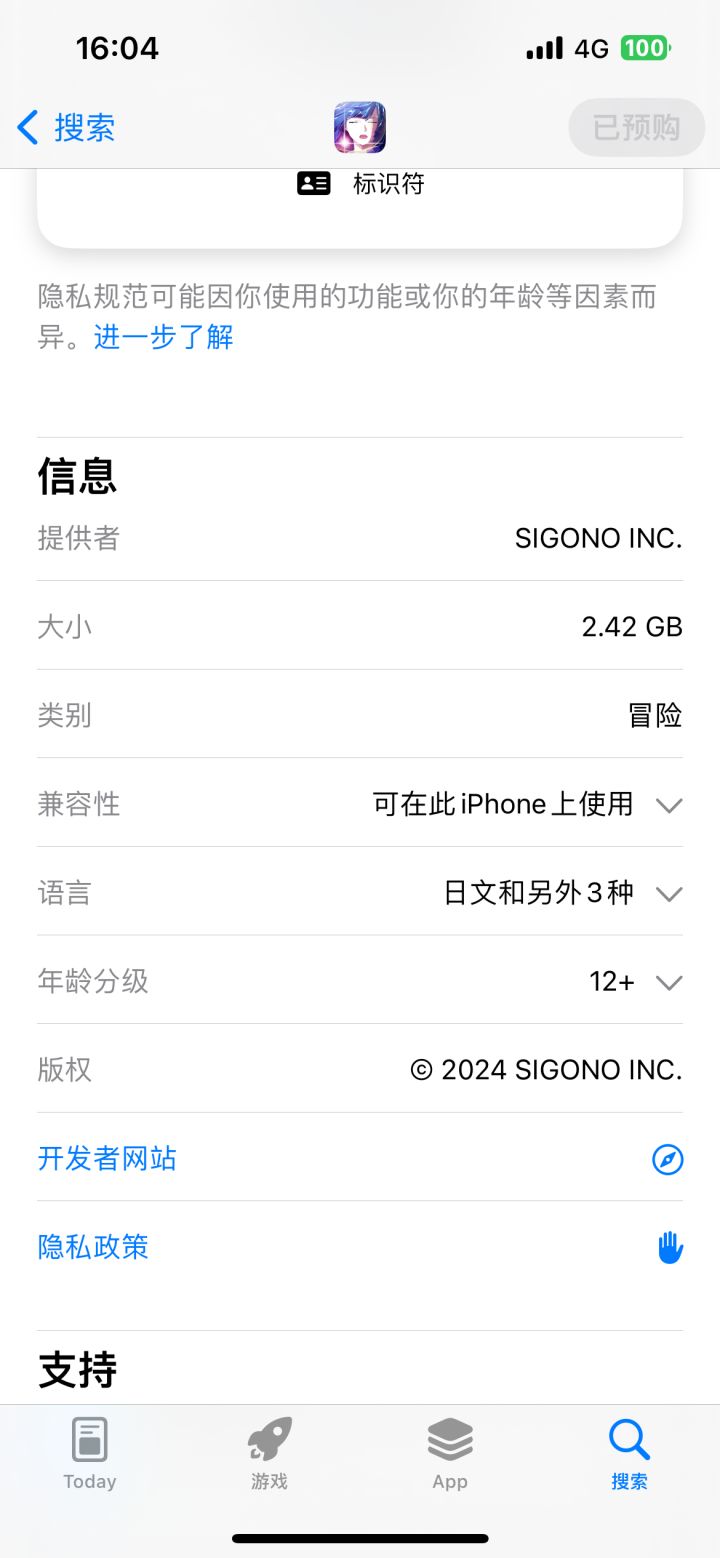Switch to the 游戏 games tab
The height and width of the screenshot is (1558, 720).
point(270,1454)
